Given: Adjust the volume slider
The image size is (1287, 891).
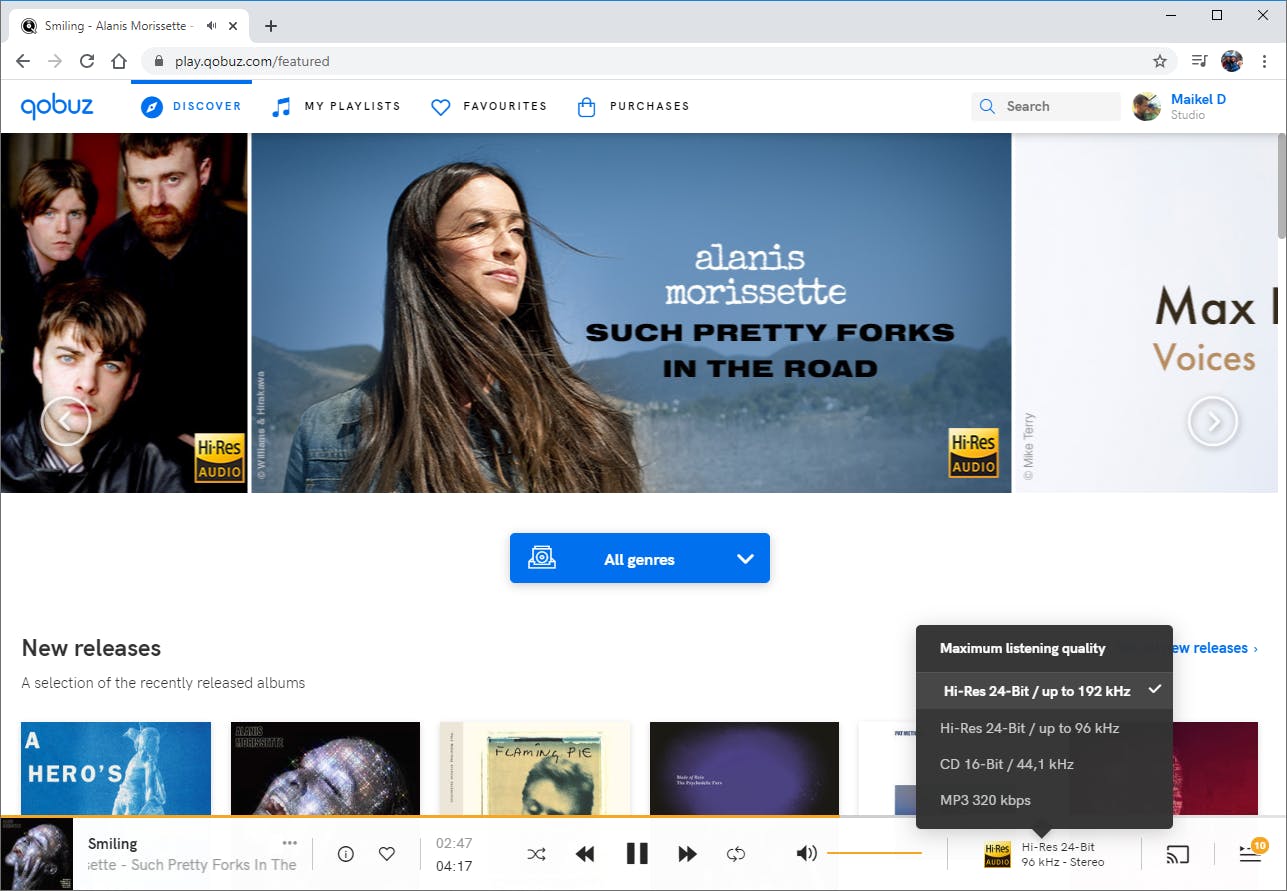Looking at the screenshot, I should click(x=874, y=853).
